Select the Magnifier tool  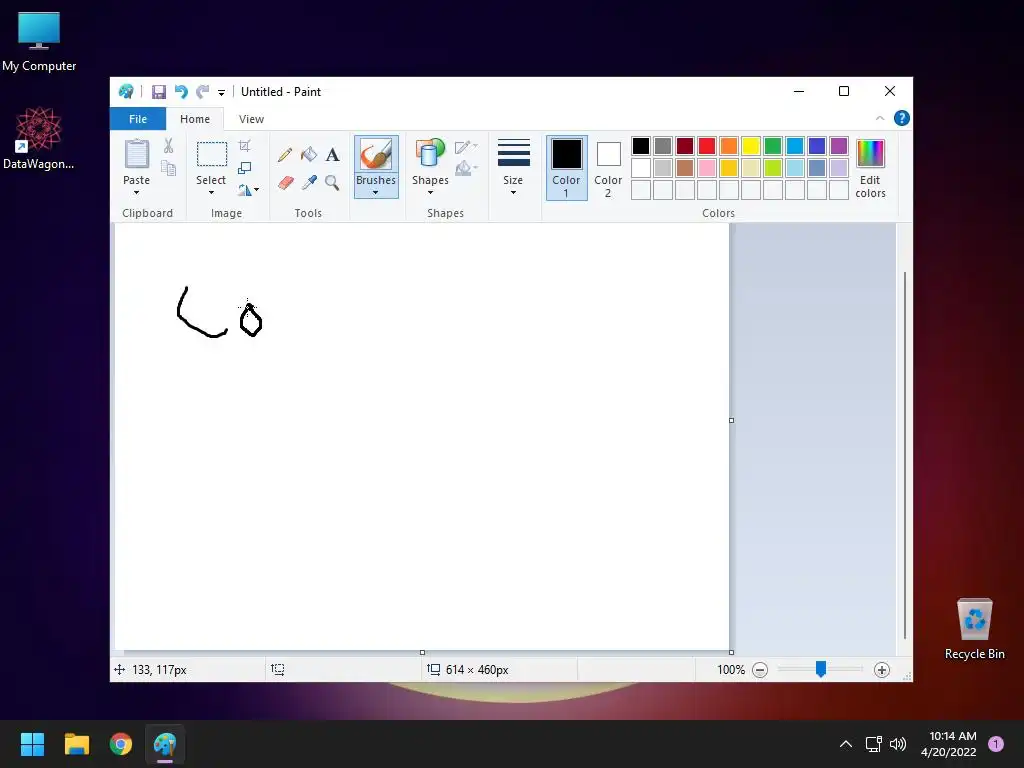(332, 183)
